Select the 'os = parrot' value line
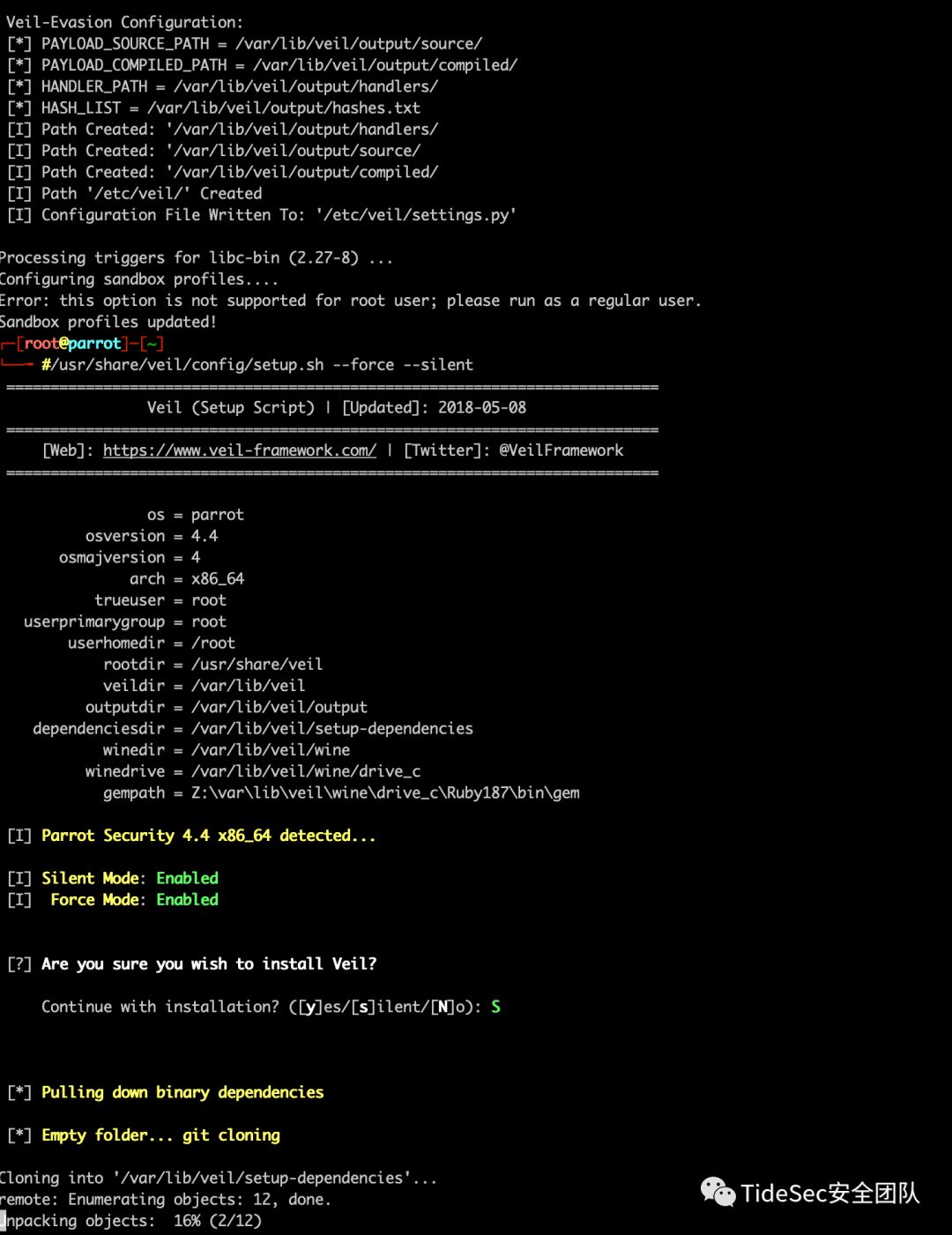 [x=196, y=515]
